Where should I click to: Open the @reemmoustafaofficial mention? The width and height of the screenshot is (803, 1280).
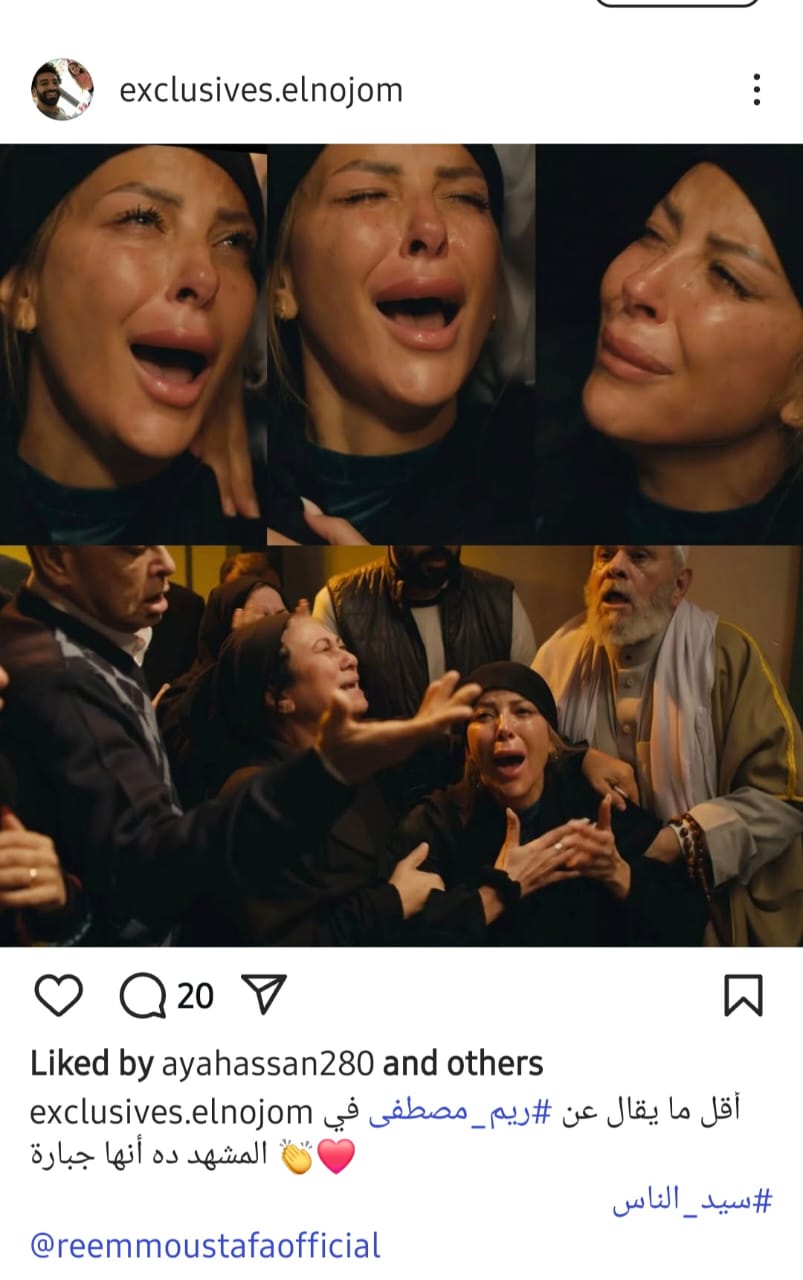pyautogui.click(x=206, y=1246)
